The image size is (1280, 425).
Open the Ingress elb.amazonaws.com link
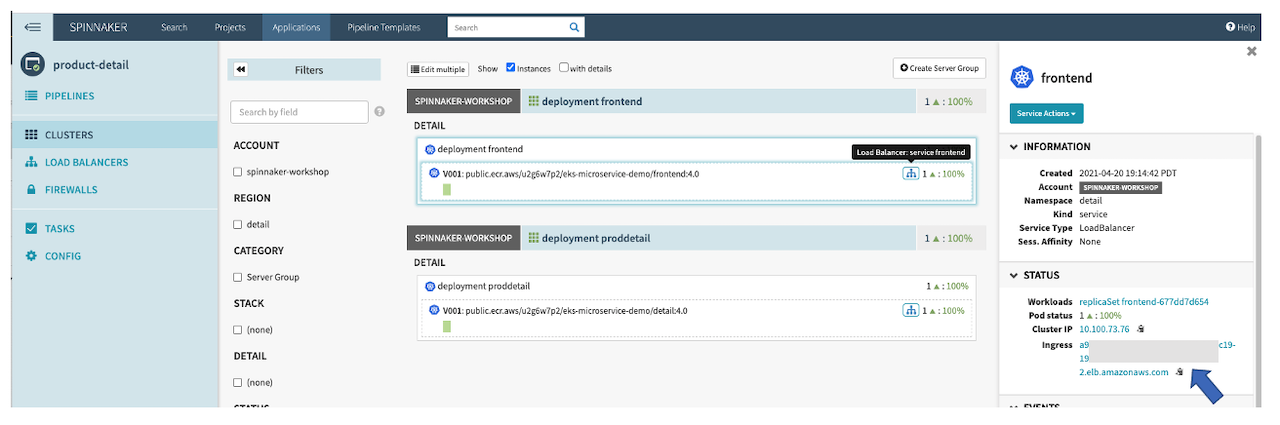coord(1124,372)
